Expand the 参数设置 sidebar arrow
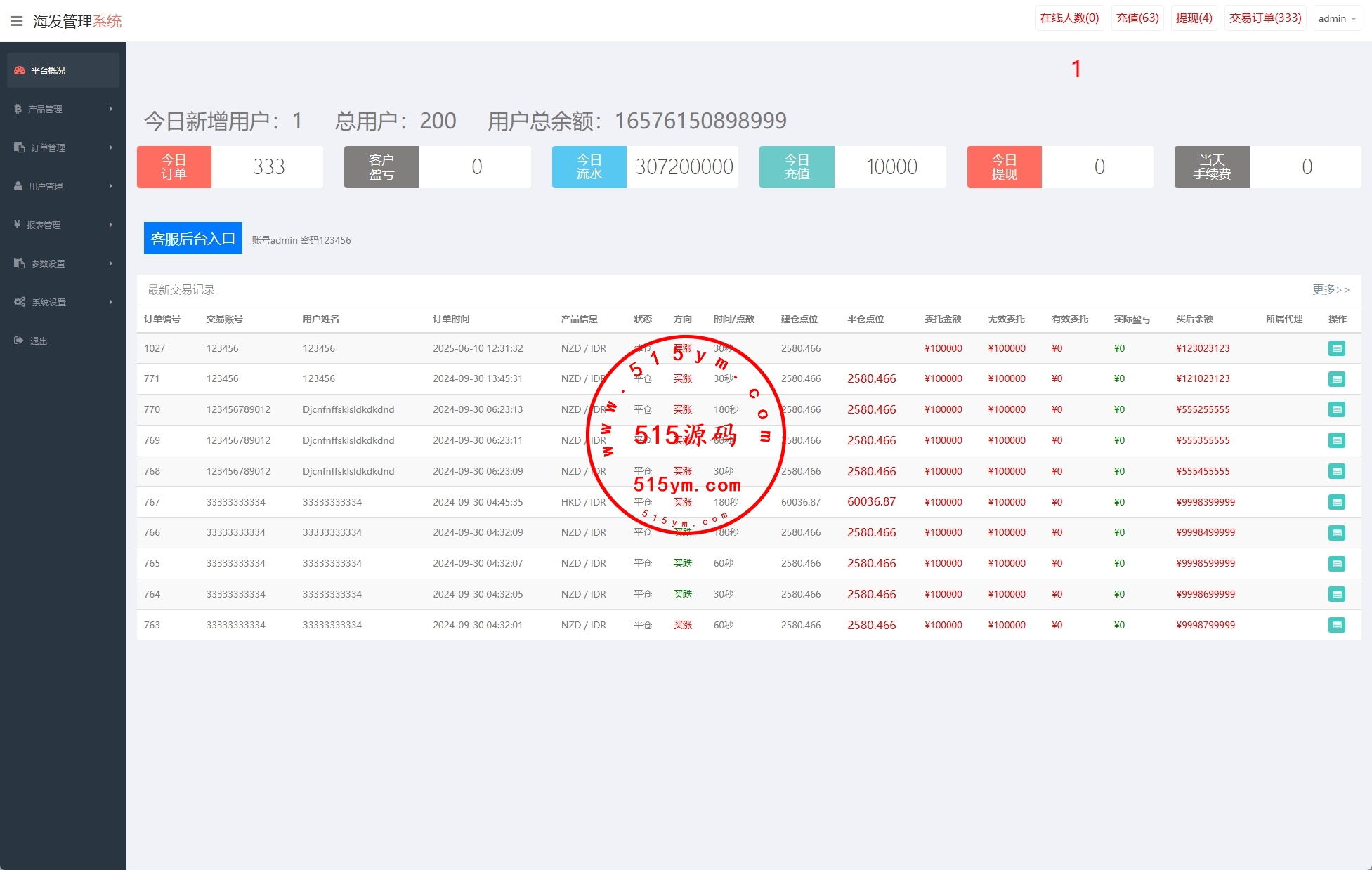1372x870 pixels. (110, 263)
